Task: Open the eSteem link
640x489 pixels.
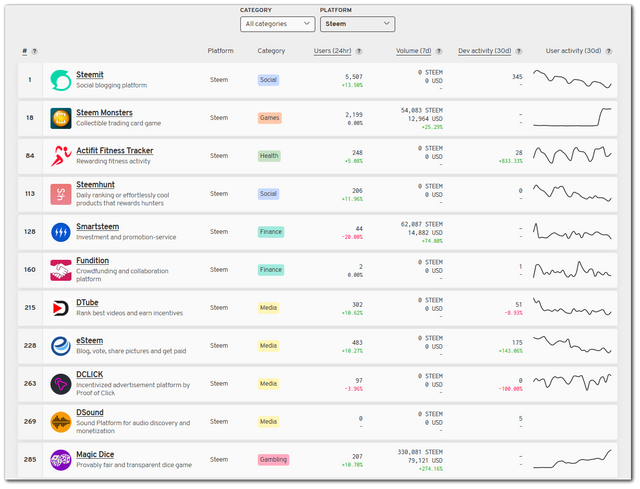Action: point(90,340)
